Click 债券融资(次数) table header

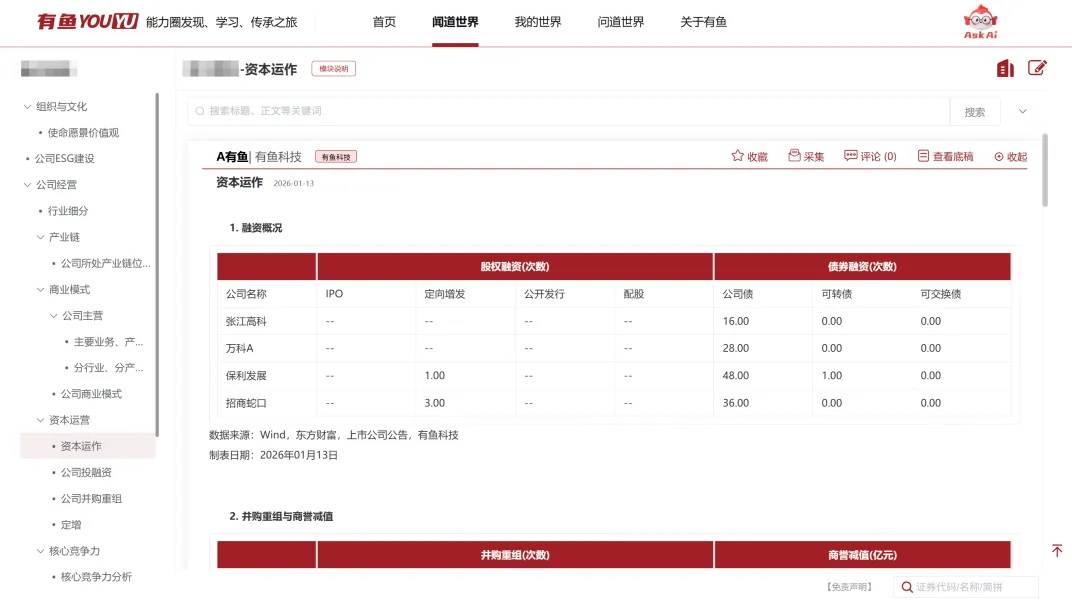pos(862,267)
